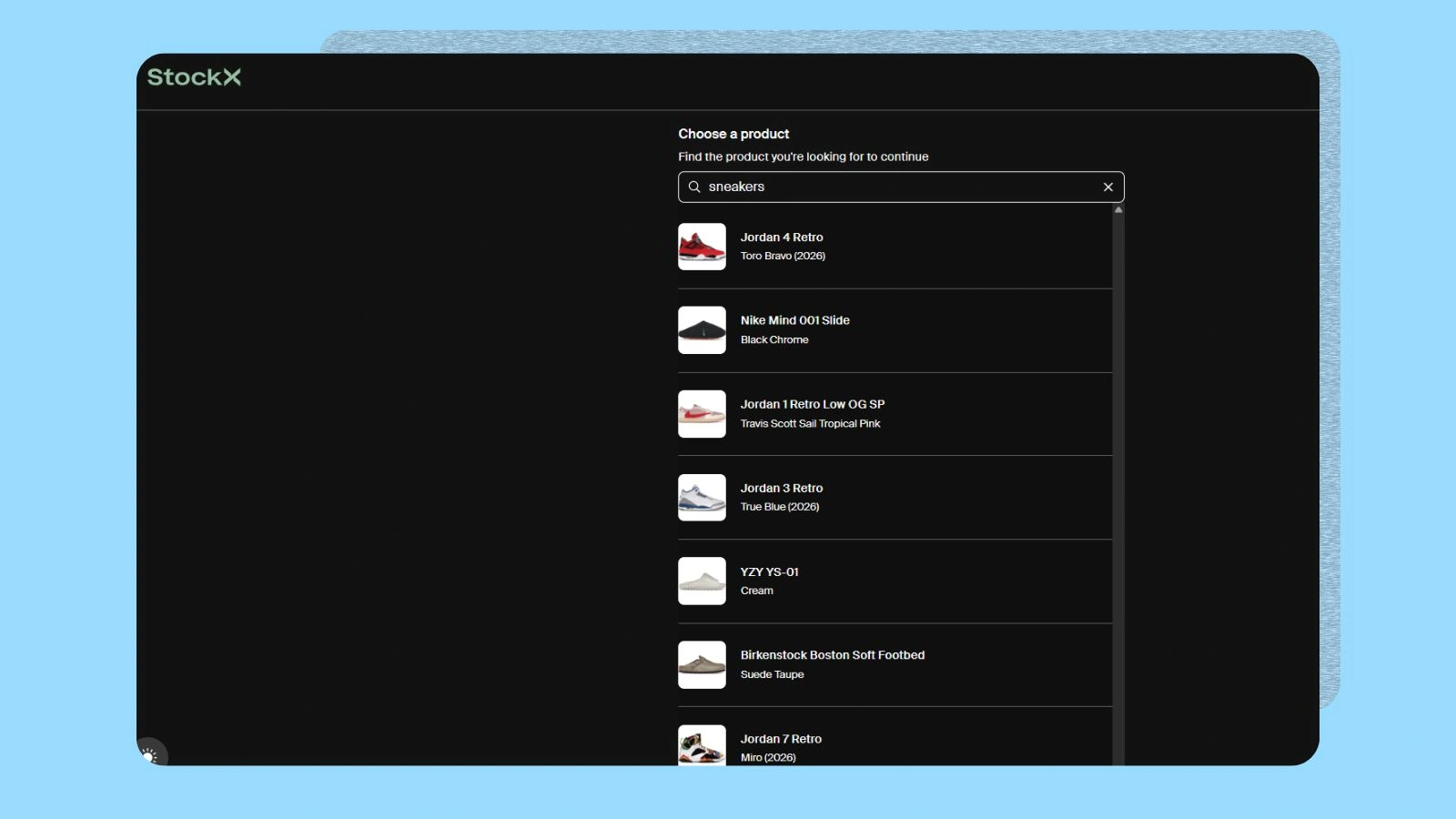
Task: Toggle the theme icon in the corner
Action: tap(150, 754)
